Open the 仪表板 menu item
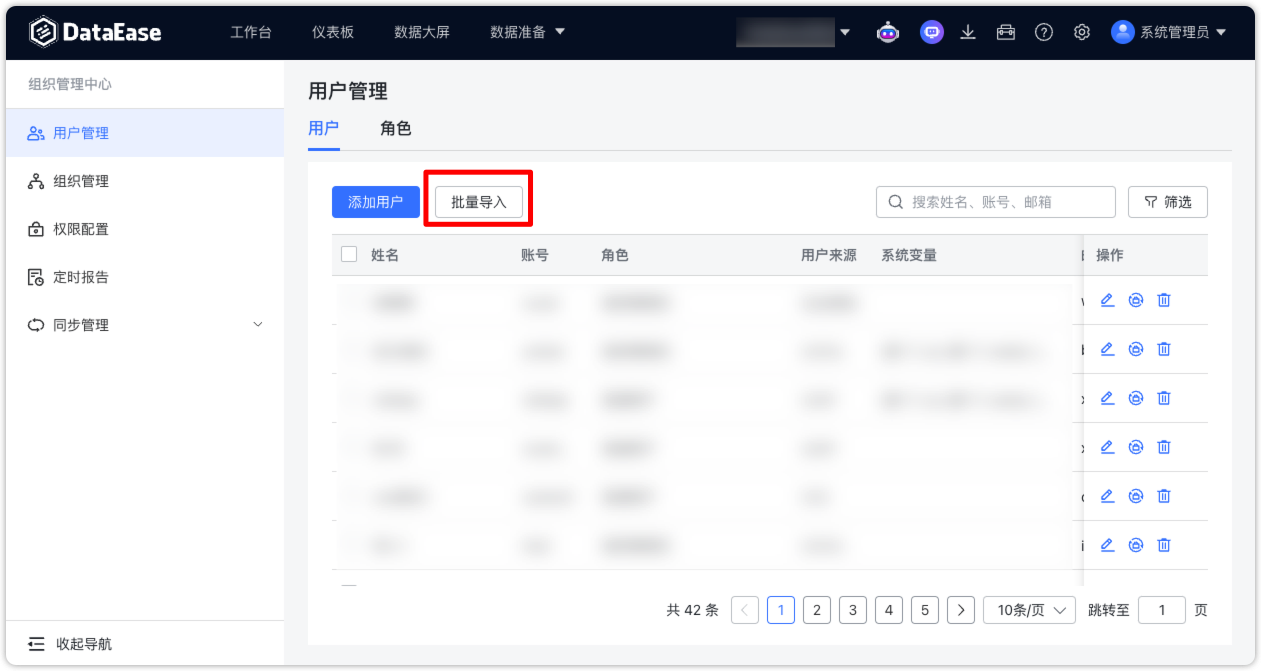Viewport: 1261px width, 671px height. [331, 31]
